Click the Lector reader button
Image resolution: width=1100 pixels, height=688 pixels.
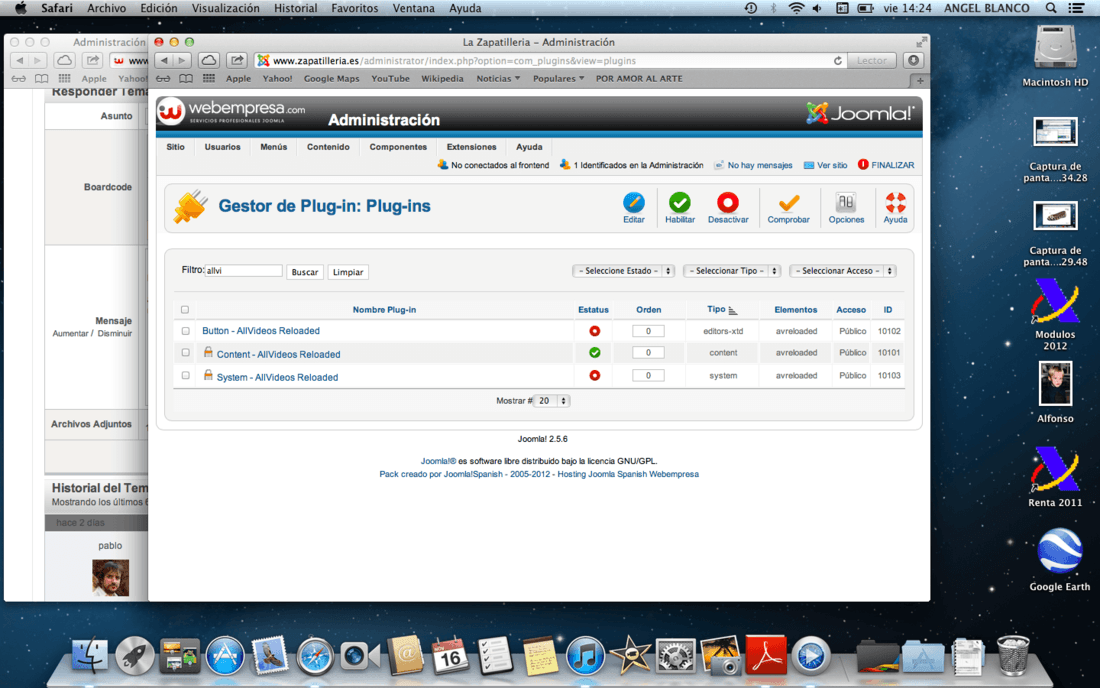pos(871,61)
